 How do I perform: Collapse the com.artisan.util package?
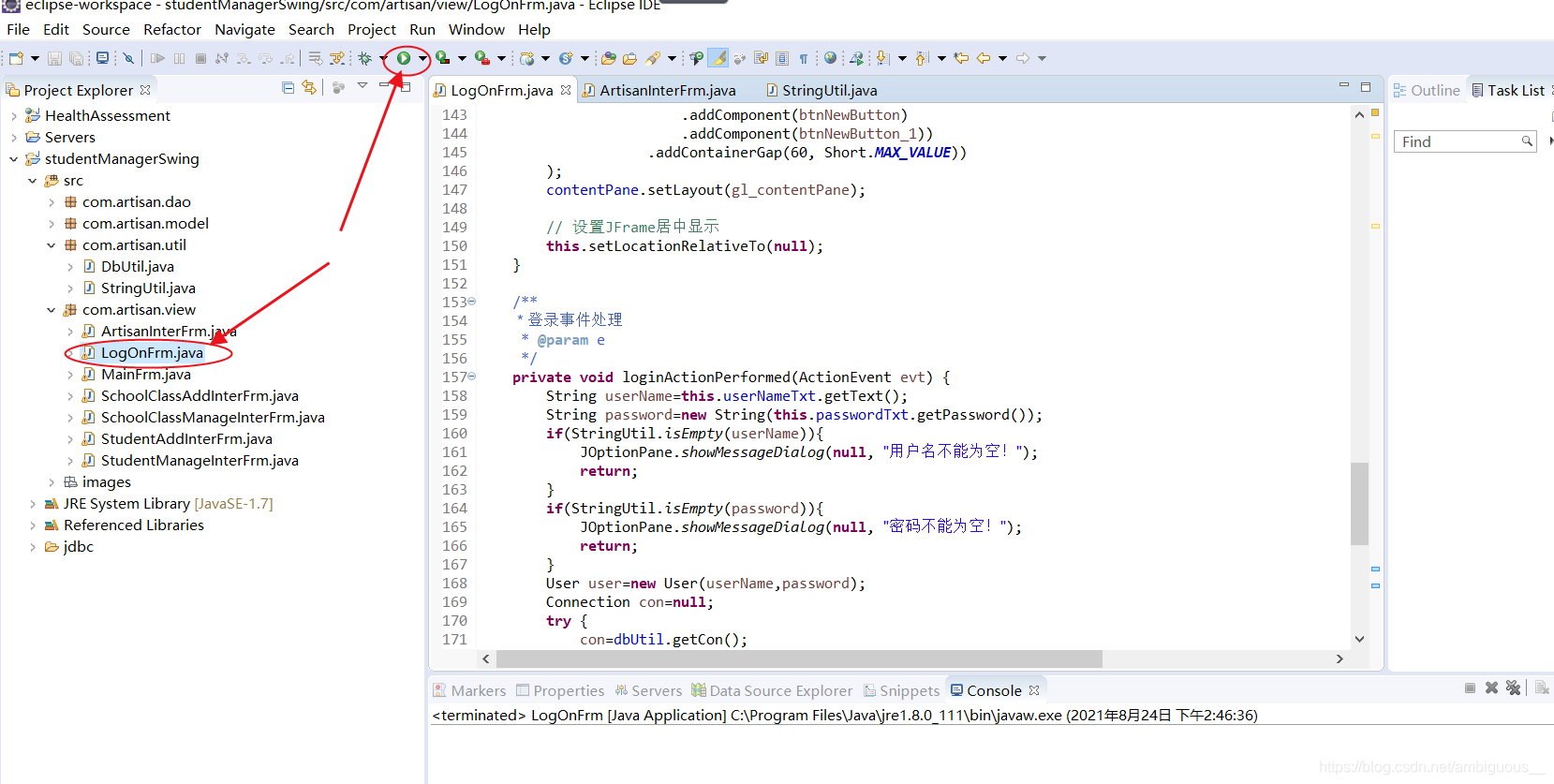click(x=52, y=245)
